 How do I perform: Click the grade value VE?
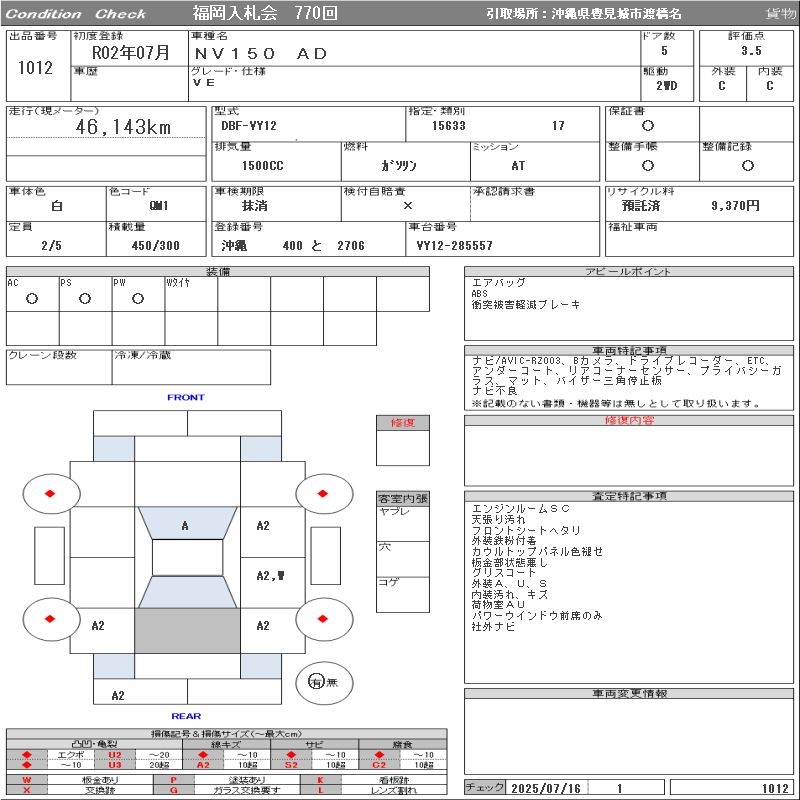(x=204, y=82)
